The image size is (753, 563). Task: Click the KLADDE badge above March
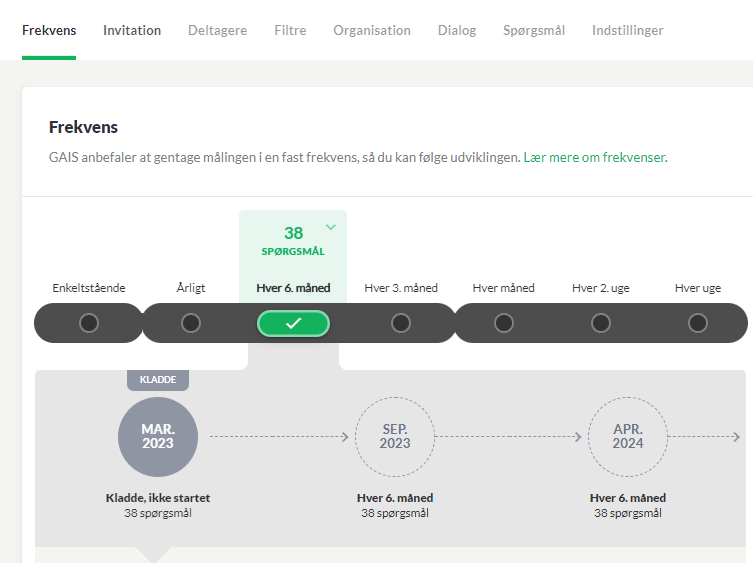coord(158,379)
